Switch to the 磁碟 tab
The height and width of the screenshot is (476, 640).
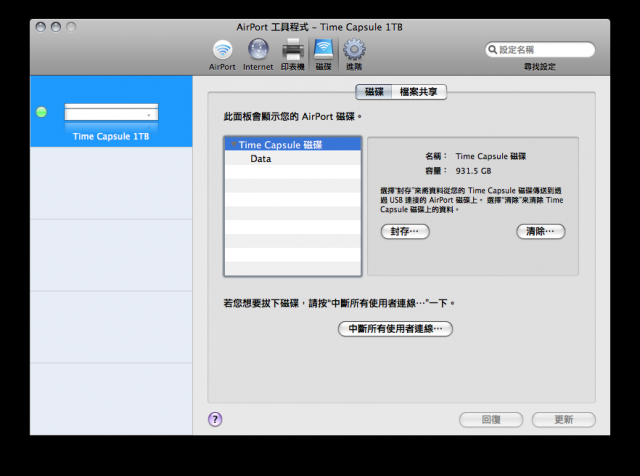[374, 92]
